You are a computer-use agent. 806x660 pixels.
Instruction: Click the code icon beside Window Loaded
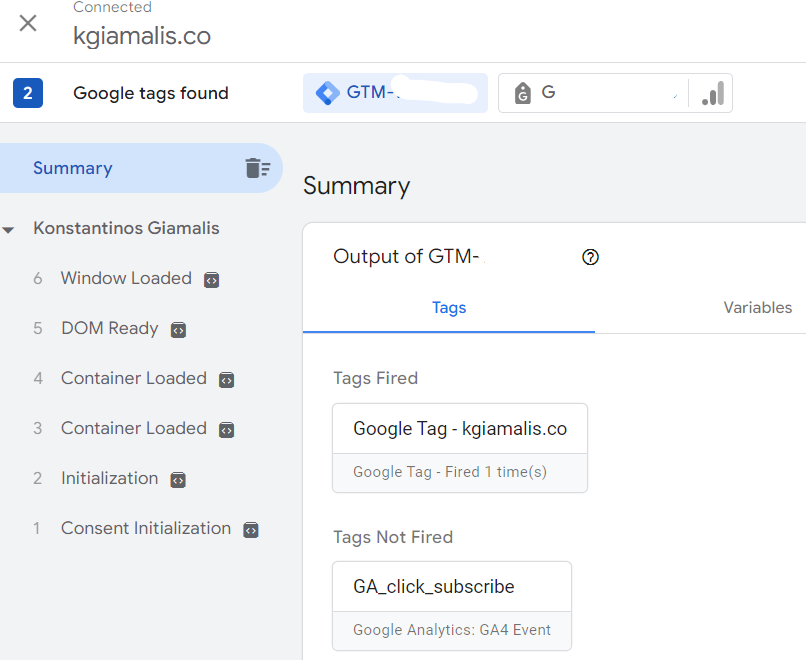(211, 280)
